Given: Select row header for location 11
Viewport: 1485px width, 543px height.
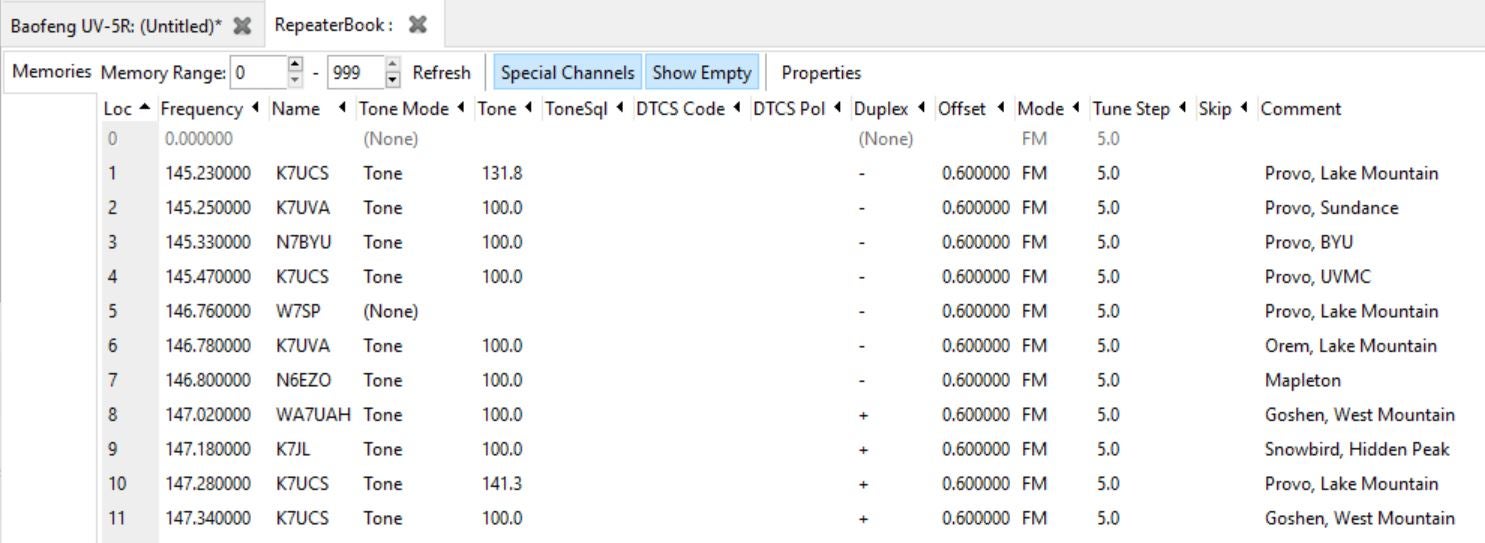Looking at the screenshot, I should coord(128,518).
